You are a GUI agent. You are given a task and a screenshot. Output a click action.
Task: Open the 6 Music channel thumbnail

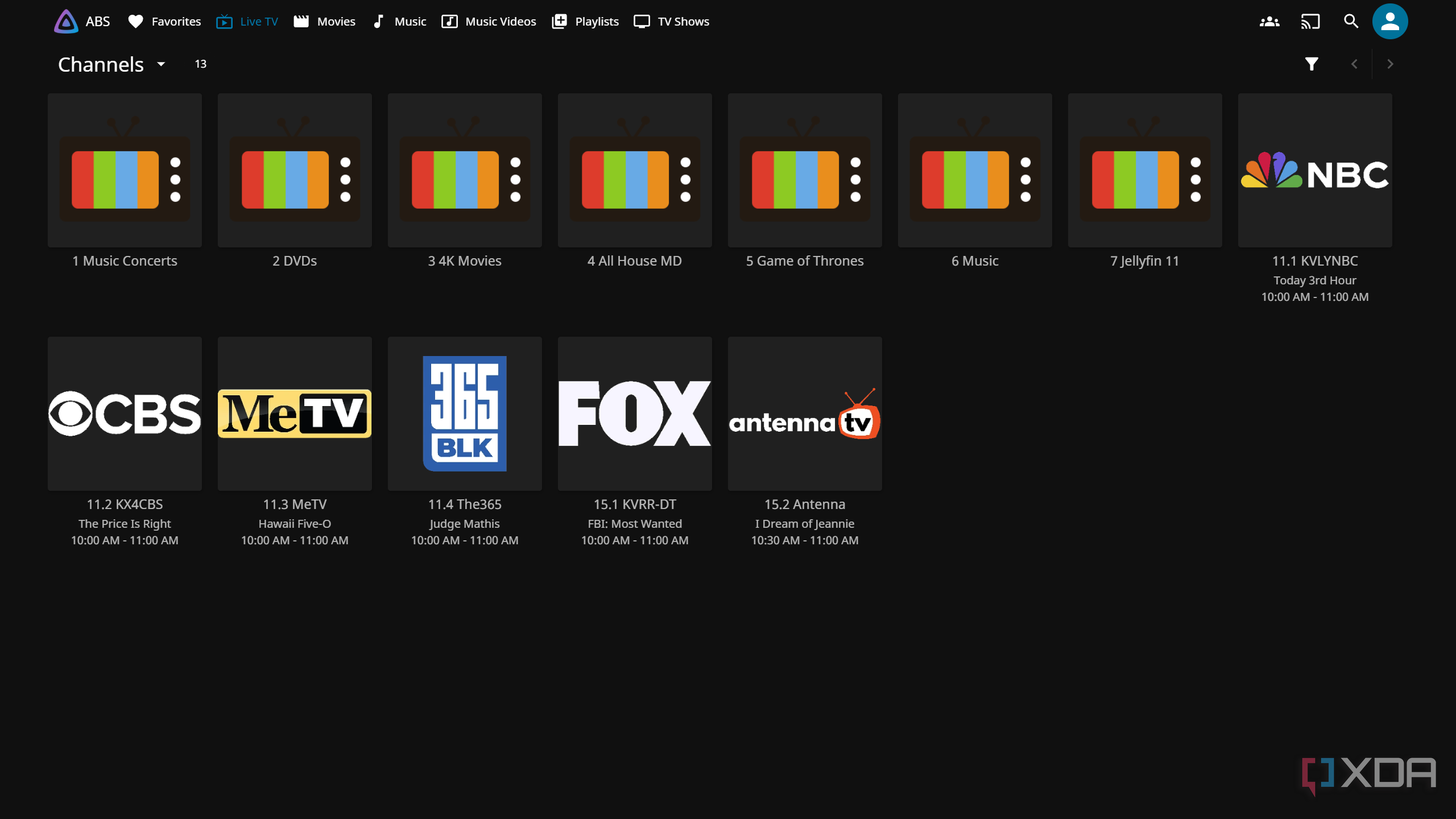coord(975,170)
